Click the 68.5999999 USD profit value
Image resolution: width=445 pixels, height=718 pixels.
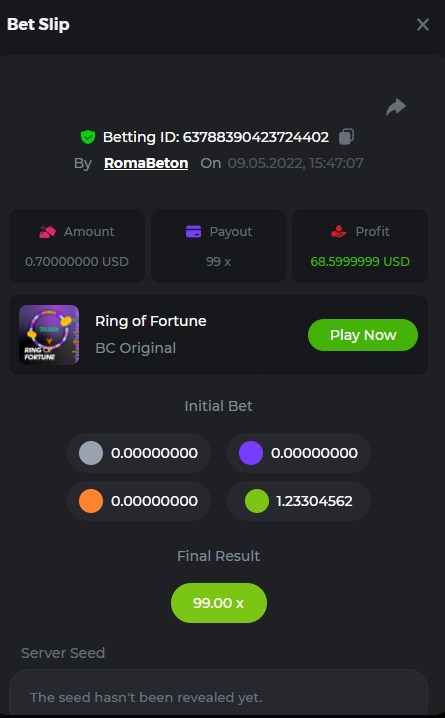360,261
